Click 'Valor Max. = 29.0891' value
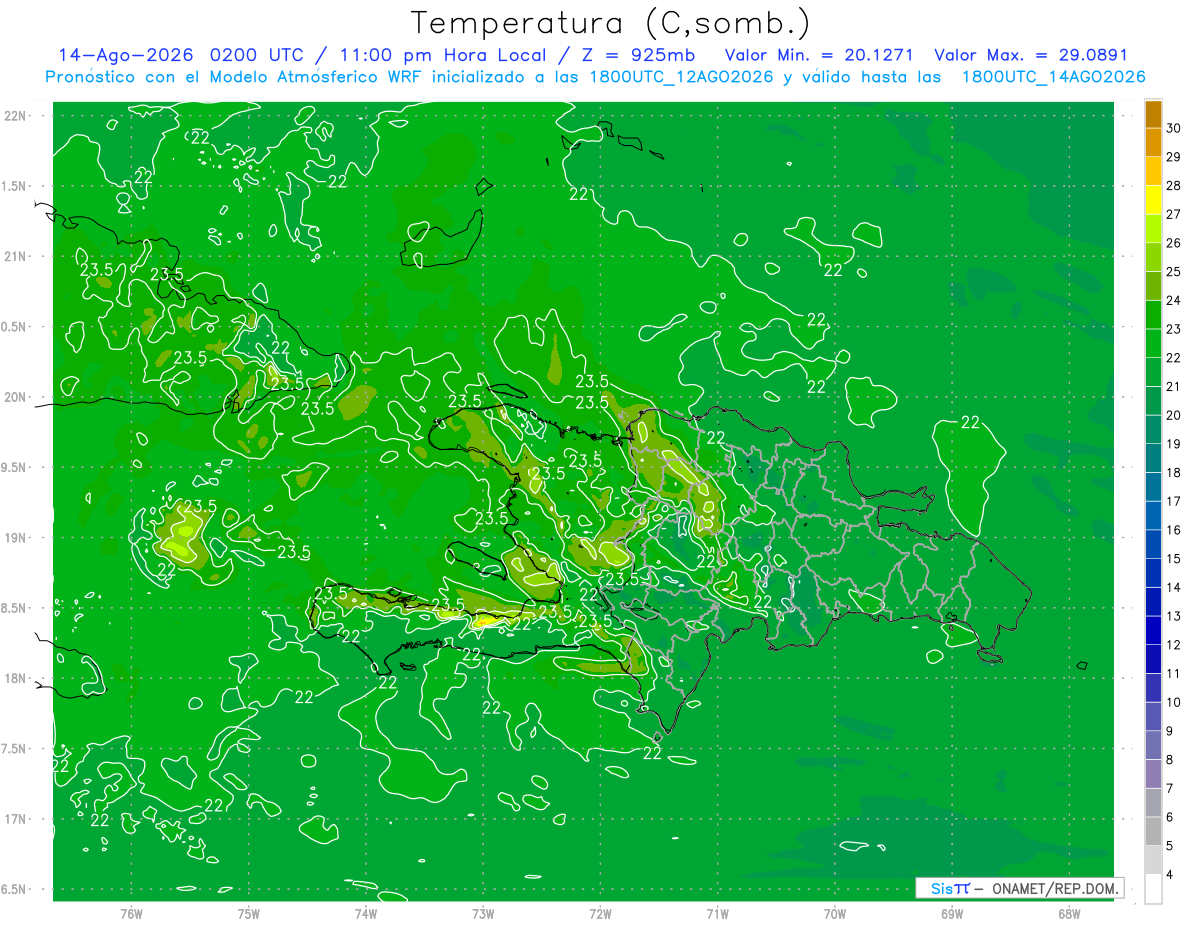1200x927 pixels. tap(1031, 55)
